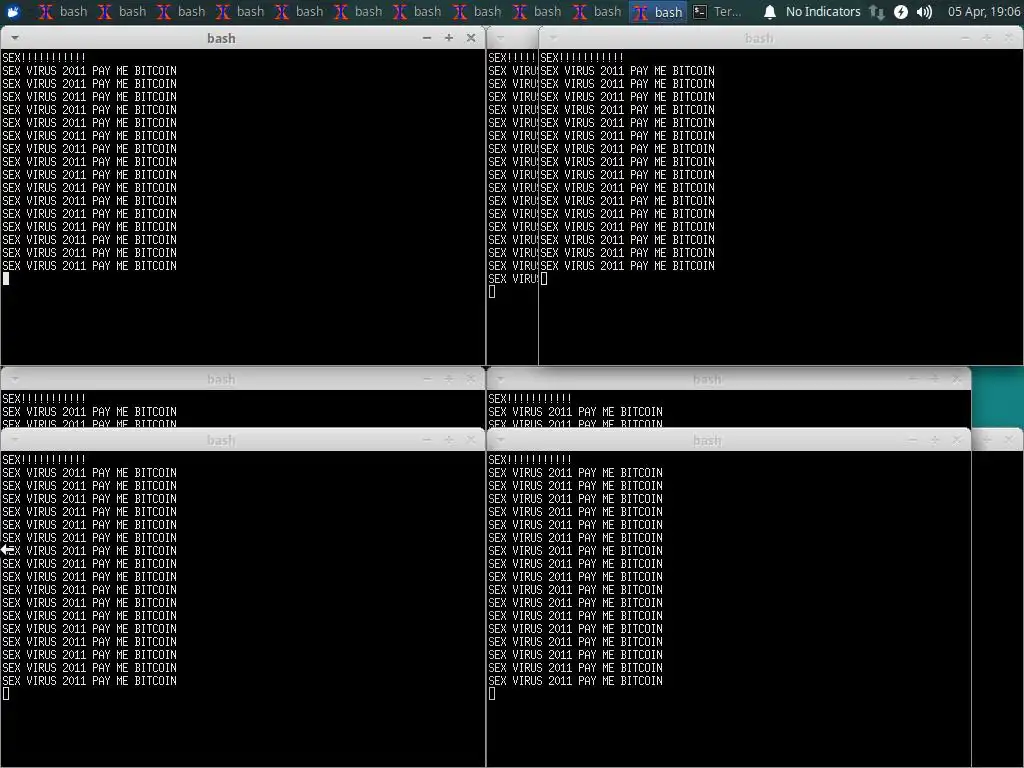Click the 'No Indicators' panel label
The image size is (1024, 768).
coord(823,12)
